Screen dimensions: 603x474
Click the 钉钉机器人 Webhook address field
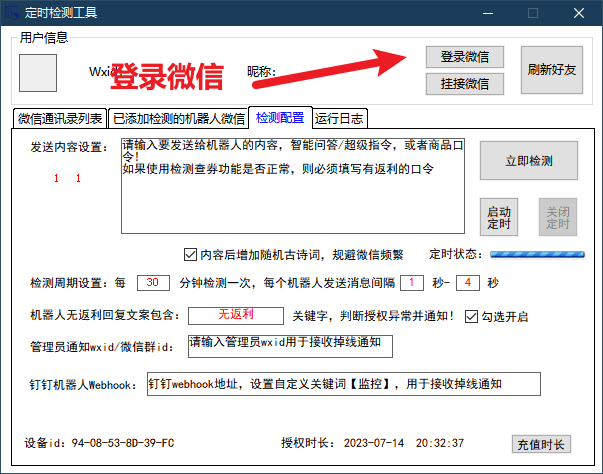point(342,384)
